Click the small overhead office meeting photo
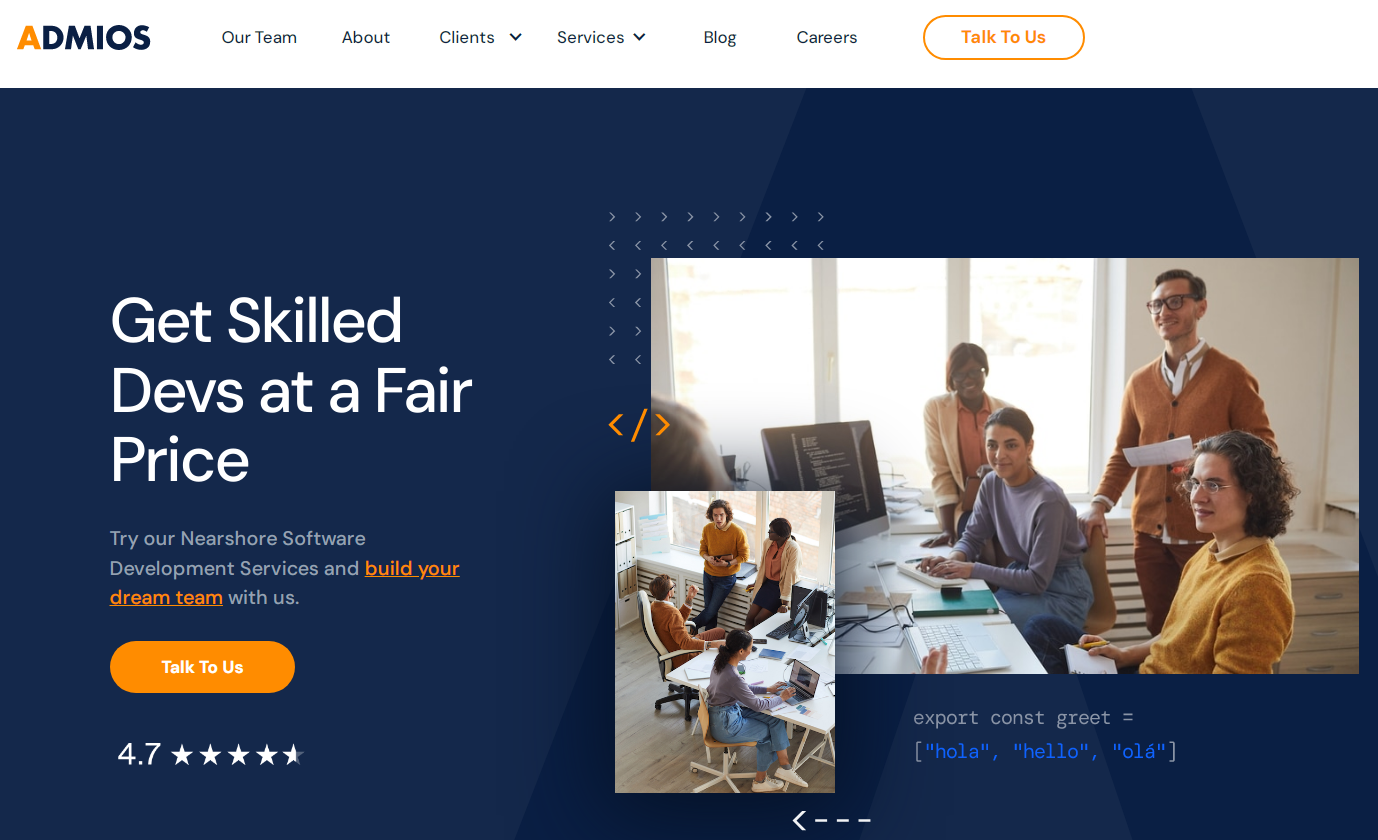 (725, 642)
